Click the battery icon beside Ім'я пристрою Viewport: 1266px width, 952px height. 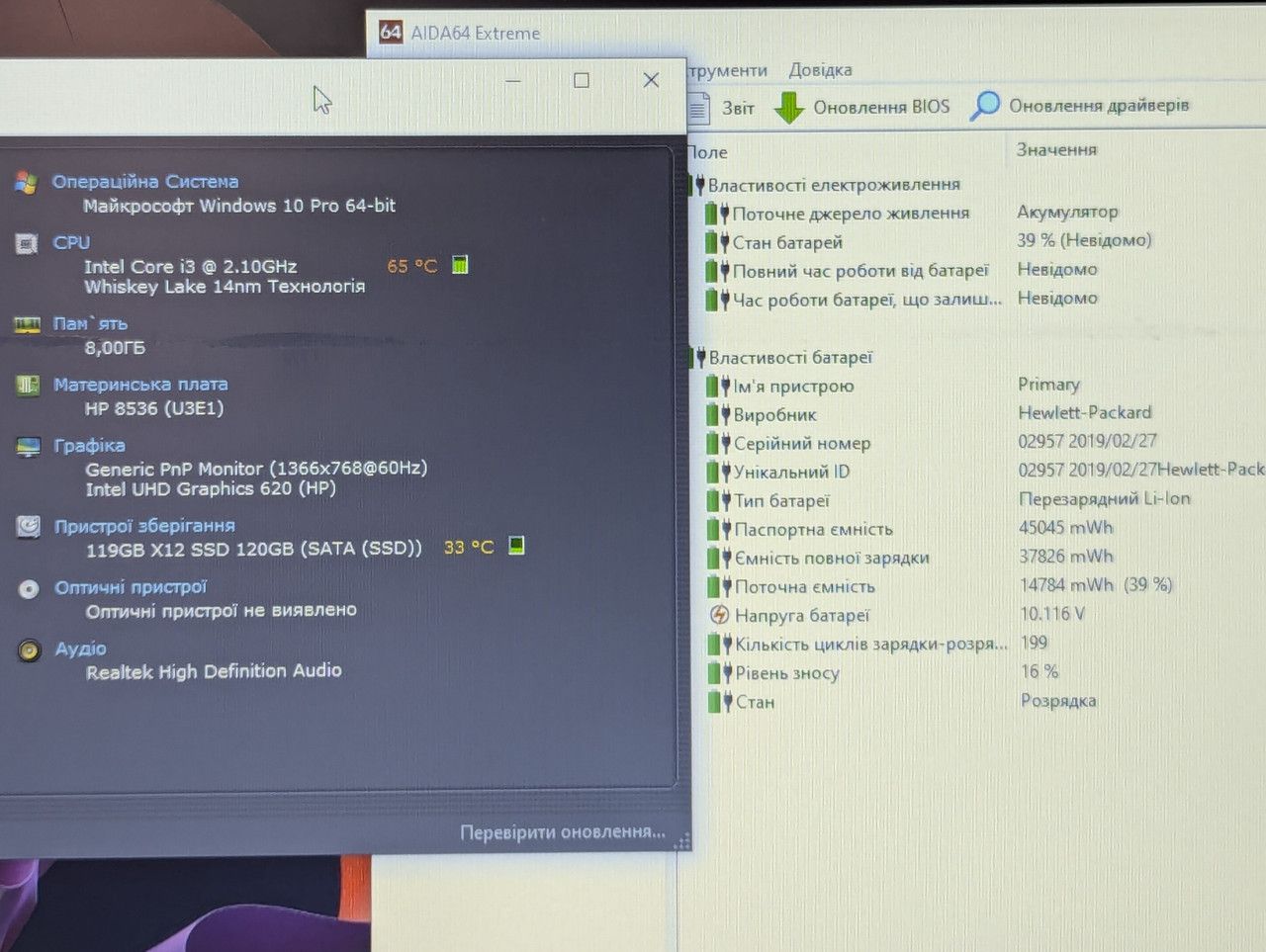[718, 386]
